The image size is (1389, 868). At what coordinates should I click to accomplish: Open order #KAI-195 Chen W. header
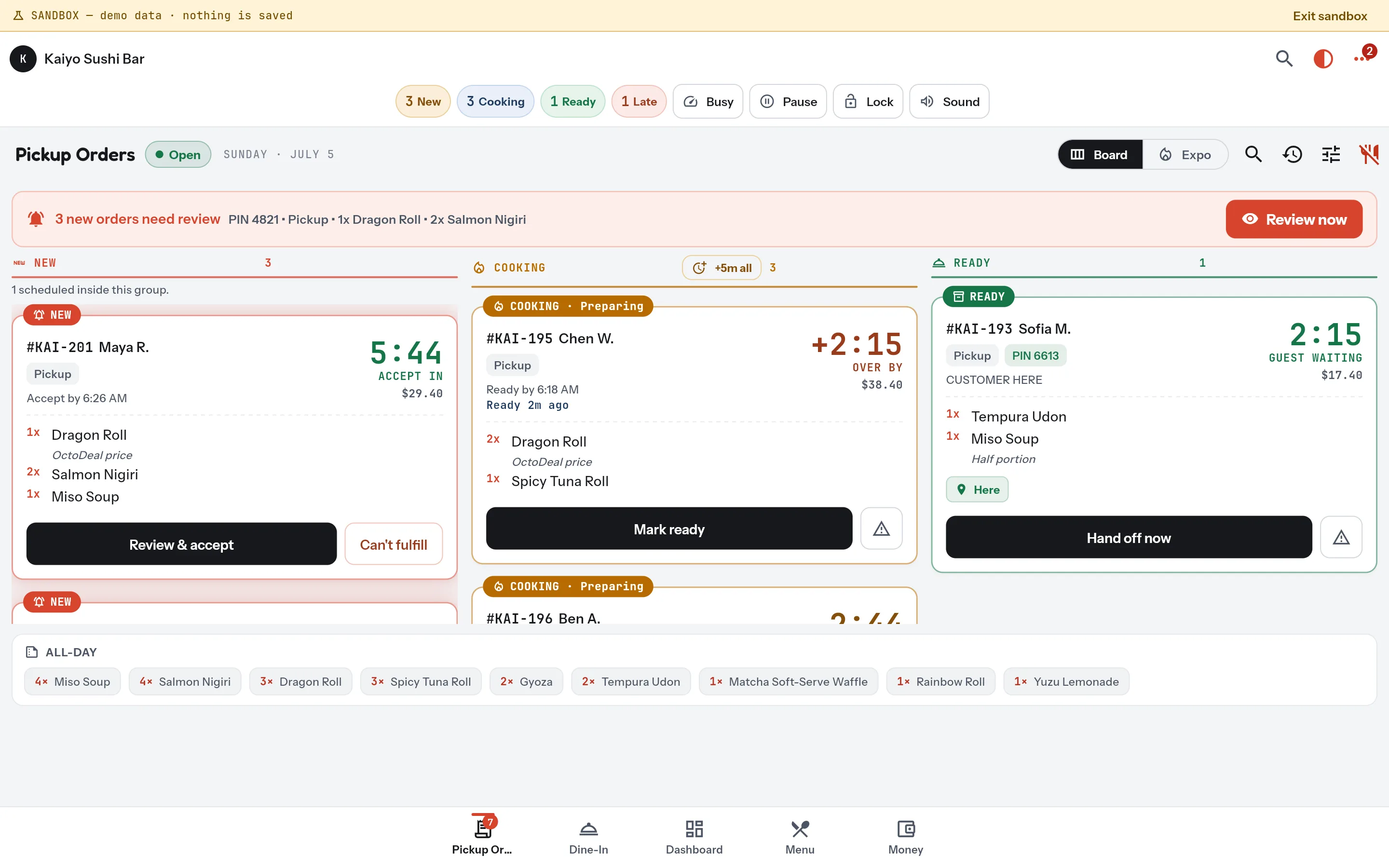click(550, 339)
